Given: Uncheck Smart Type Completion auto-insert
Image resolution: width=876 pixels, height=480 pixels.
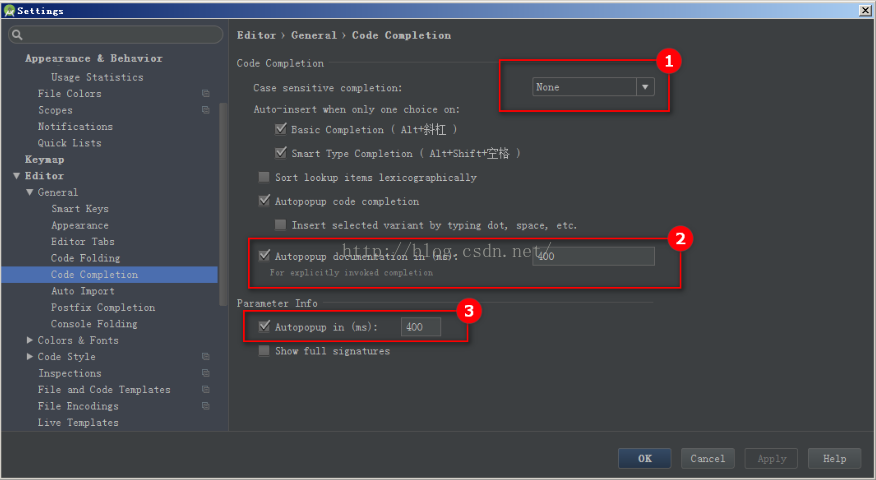Looking at the screenshot, I should pos(281,153).
